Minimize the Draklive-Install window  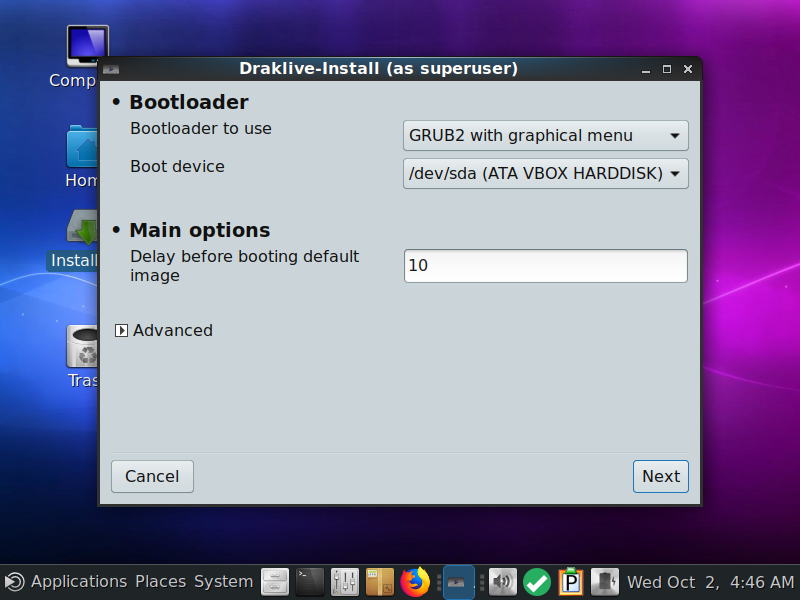pos(646,69)
